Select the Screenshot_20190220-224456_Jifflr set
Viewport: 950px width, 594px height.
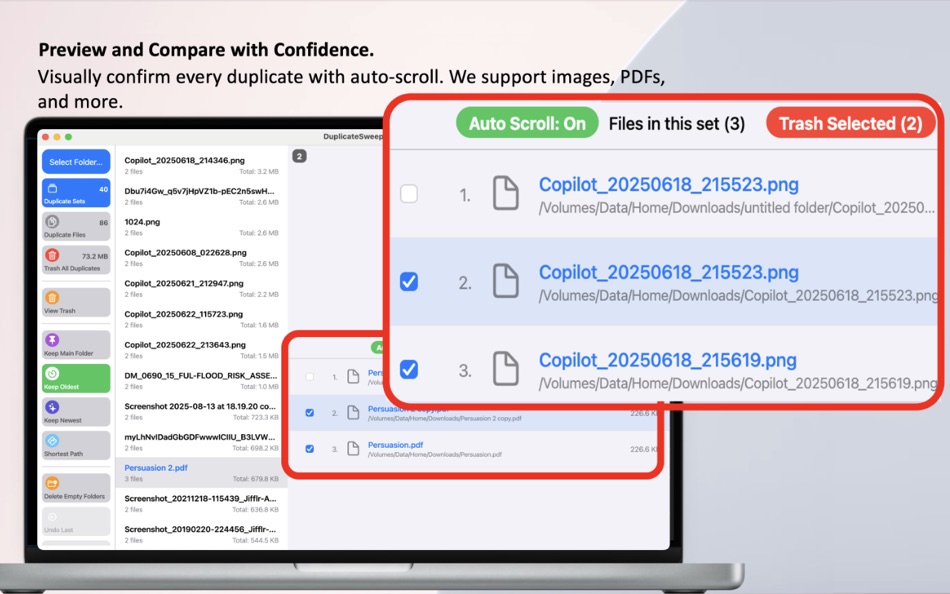tap(201, 534)
